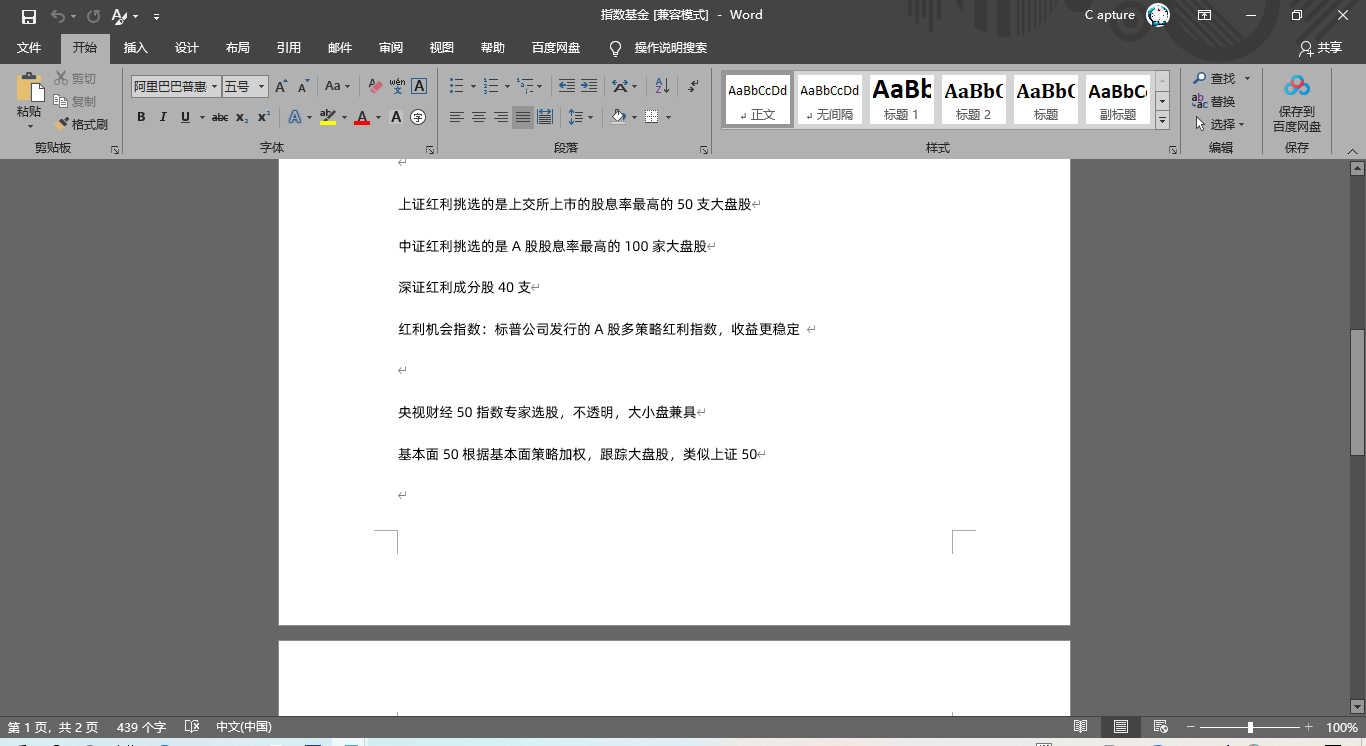Open line spacing dropdown
The width and height of the screenshot is (1366, 746).
tap(580, 117)
